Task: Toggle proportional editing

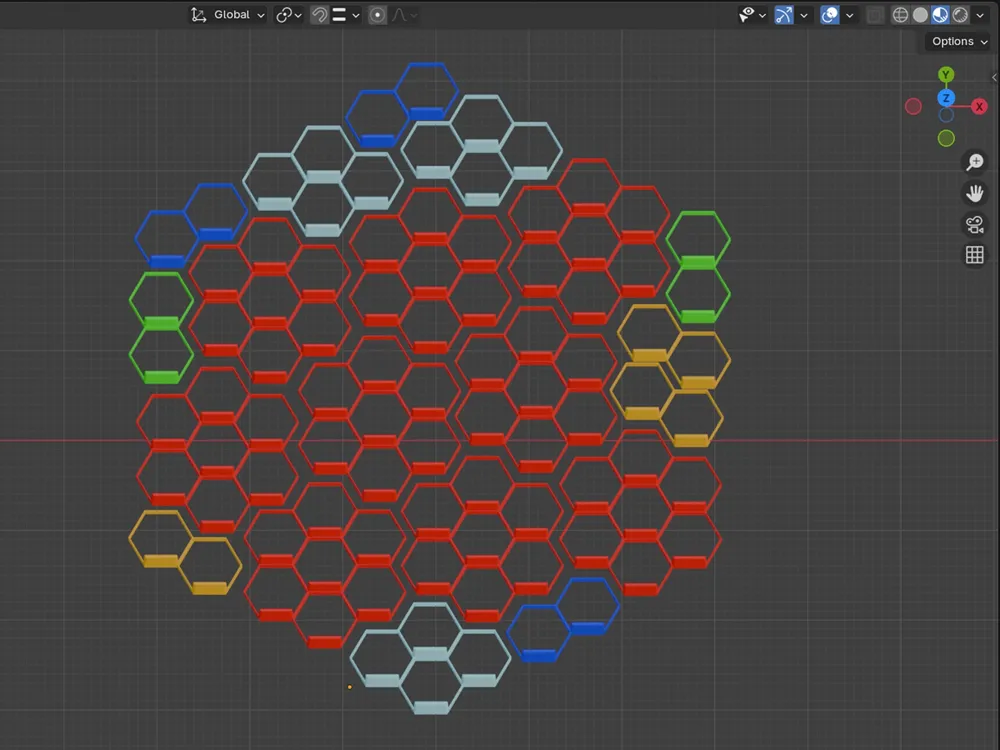Action: 378,15
